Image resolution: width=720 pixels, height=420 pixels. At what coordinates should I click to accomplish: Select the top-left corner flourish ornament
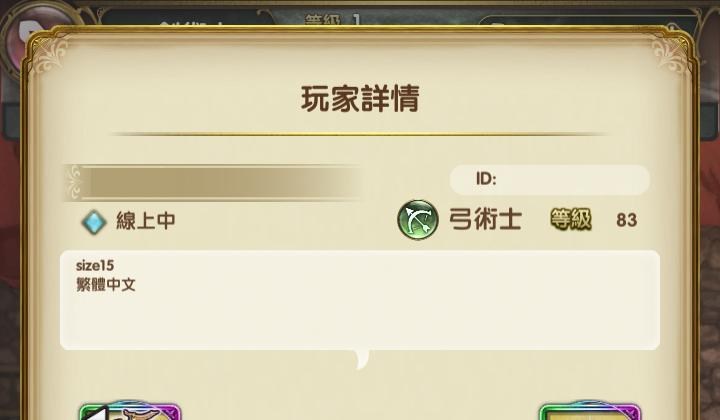click(x=51, y=54)
